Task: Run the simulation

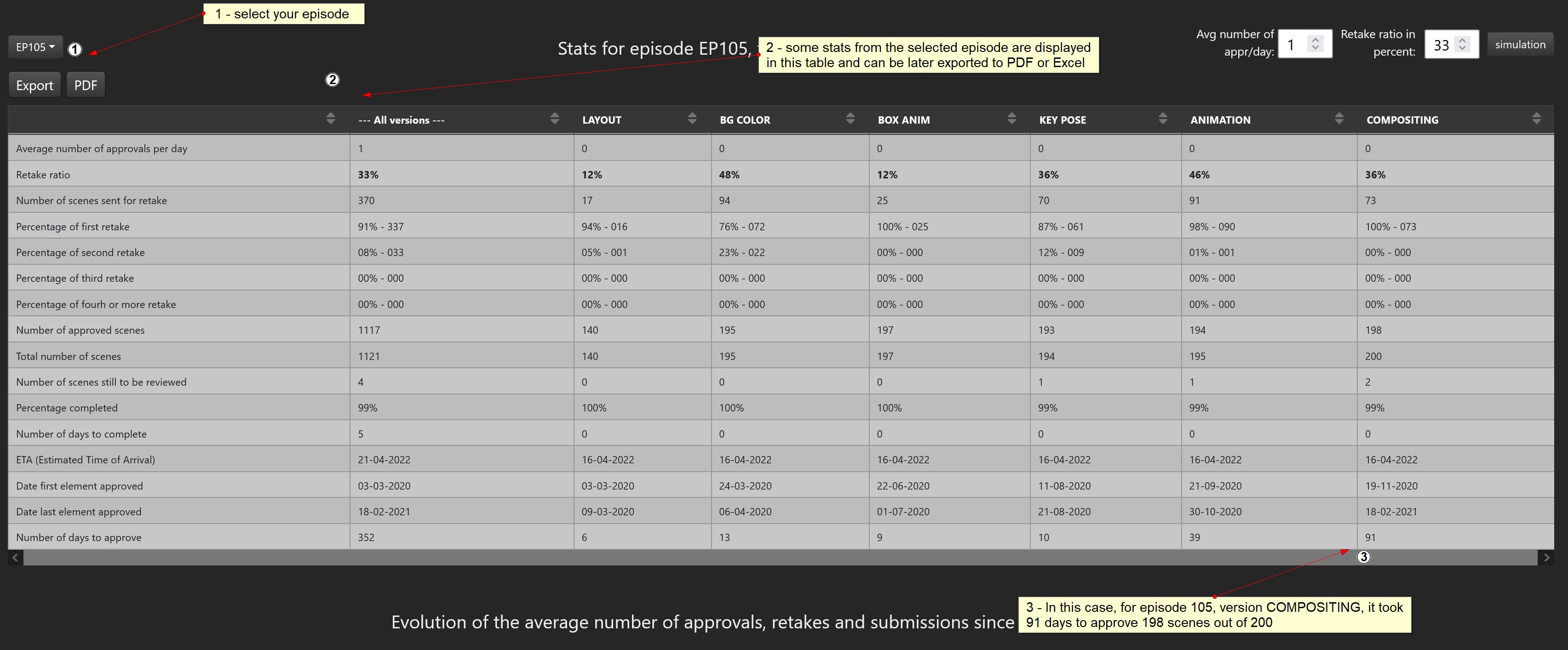Action: point(1520,44)
